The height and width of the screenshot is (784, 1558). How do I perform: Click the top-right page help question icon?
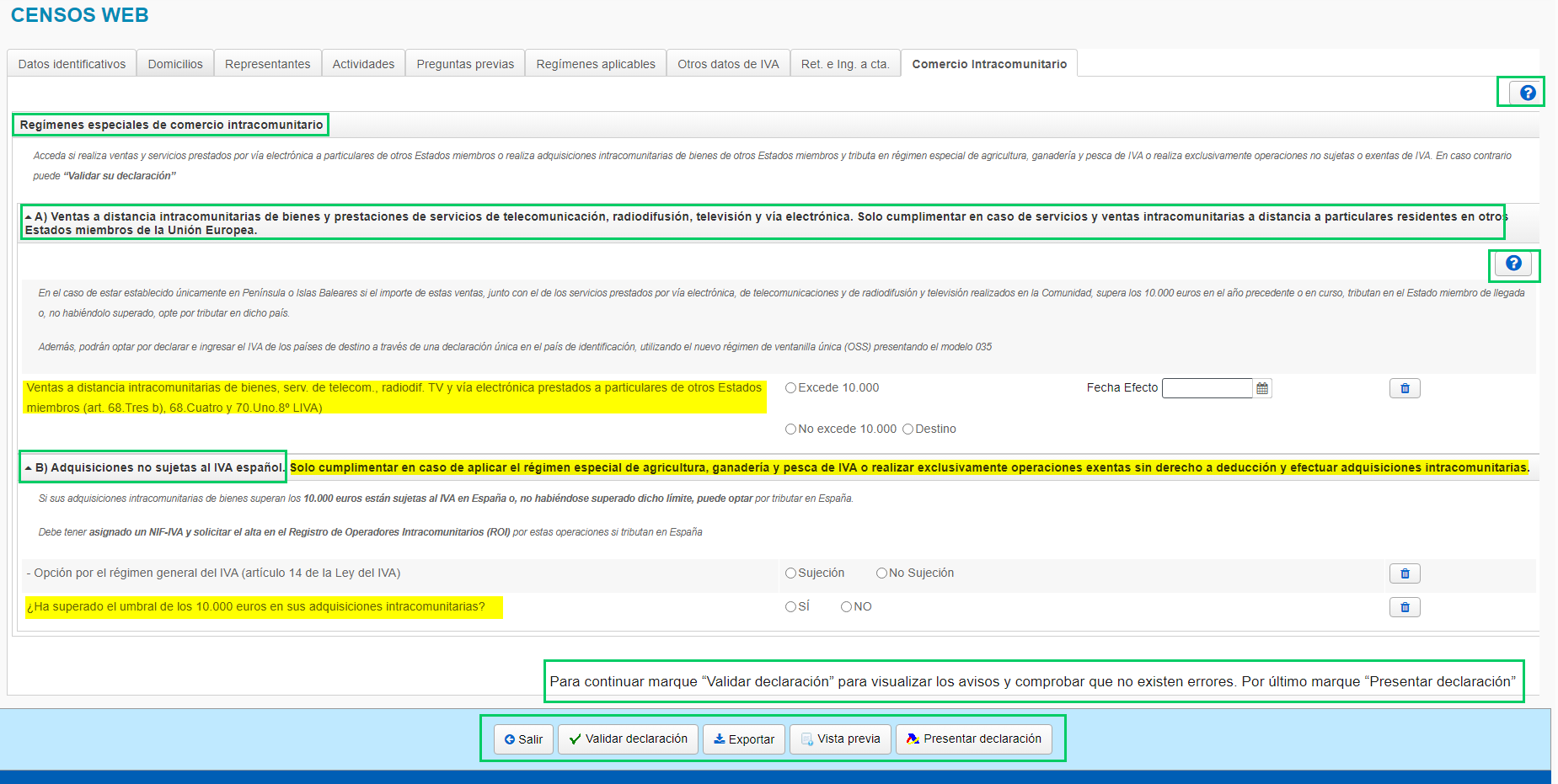pyautogui.click(x=1526, y=93)
